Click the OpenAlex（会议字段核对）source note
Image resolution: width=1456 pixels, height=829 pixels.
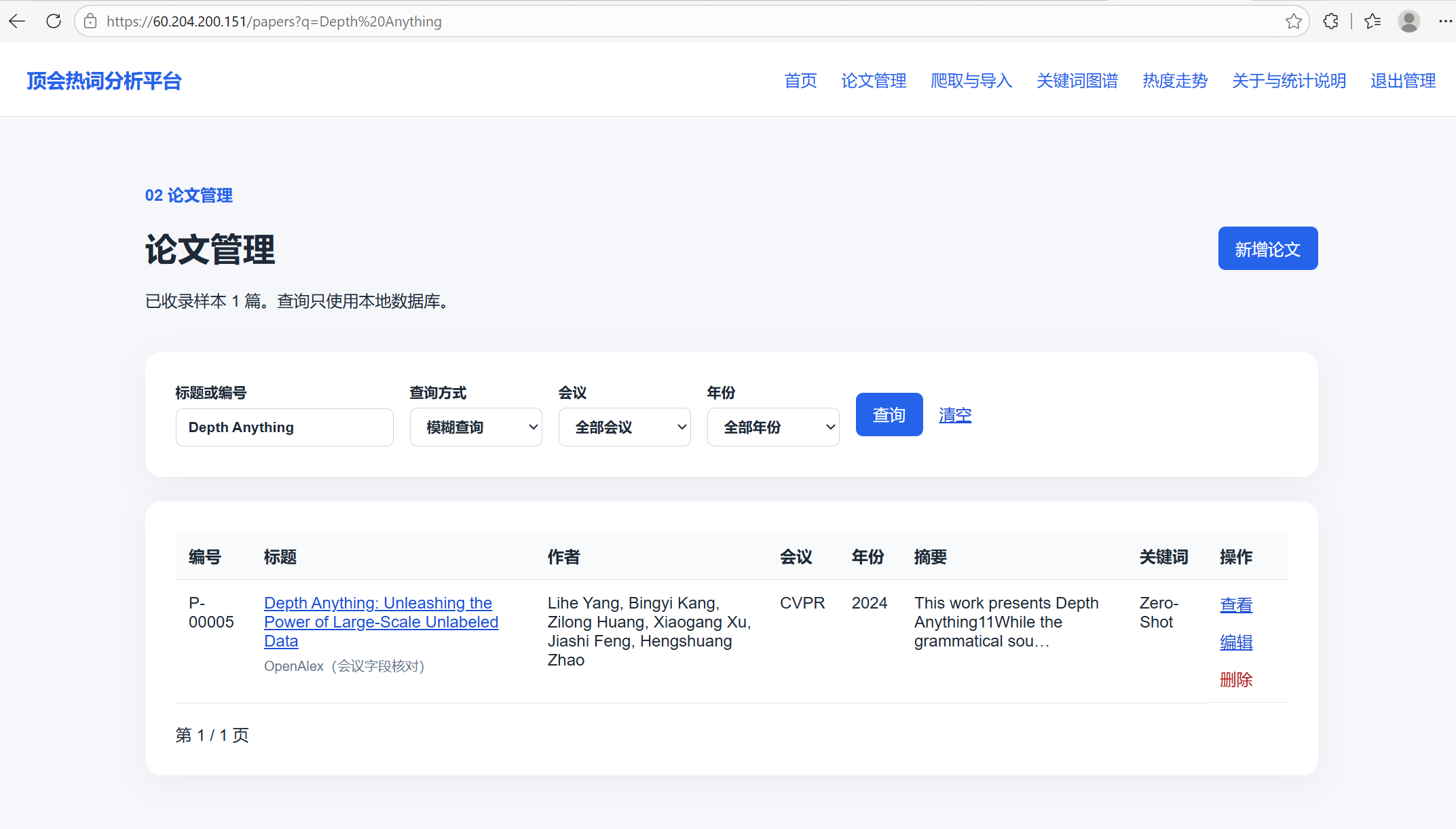[x=344, y=666]
